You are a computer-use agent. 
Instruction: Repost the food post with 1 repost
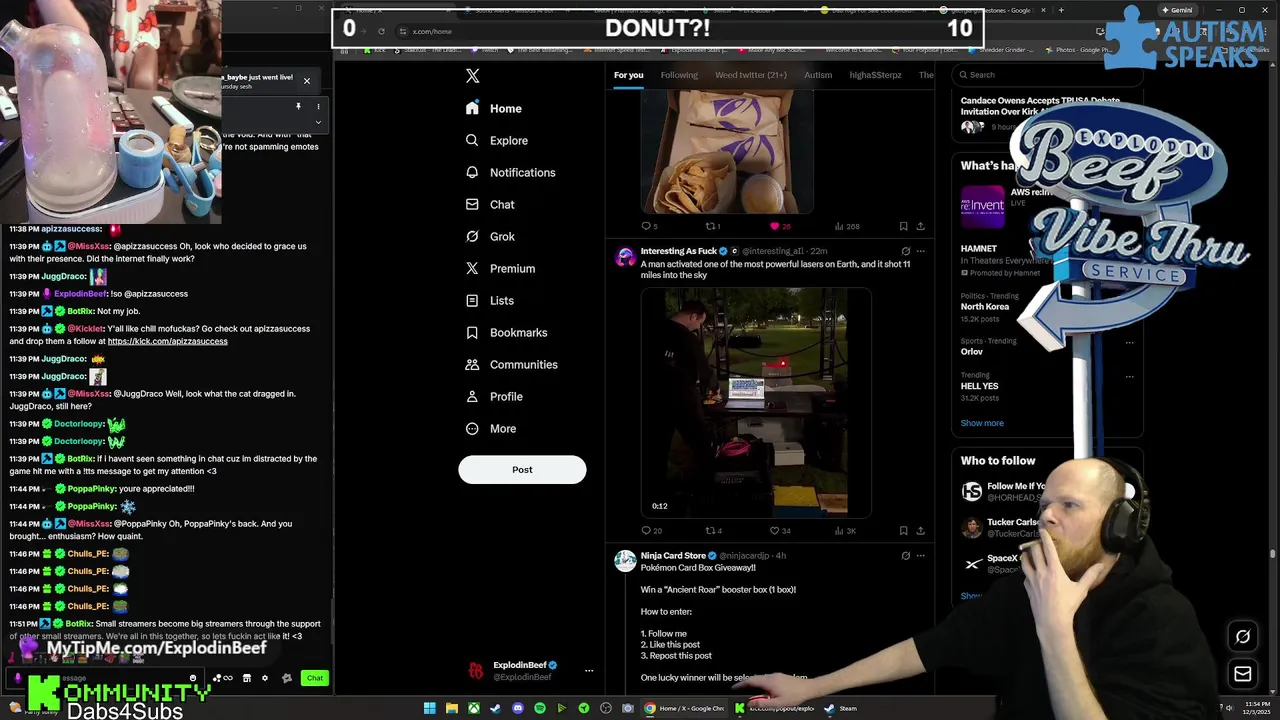click(x=713, y=226)
